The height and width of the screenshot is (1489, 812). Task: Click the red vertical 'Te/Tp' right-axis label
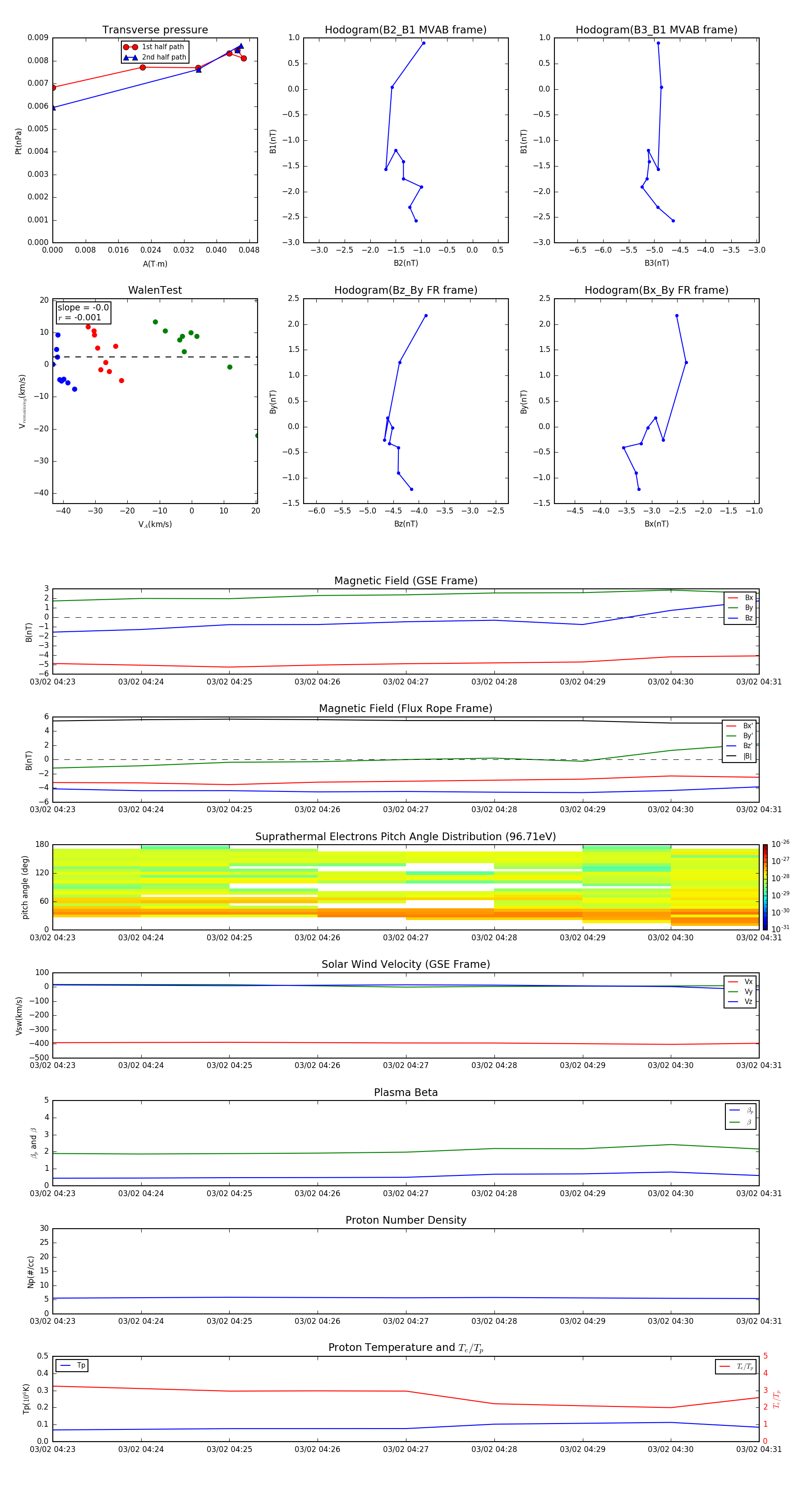coord(777,1399)
